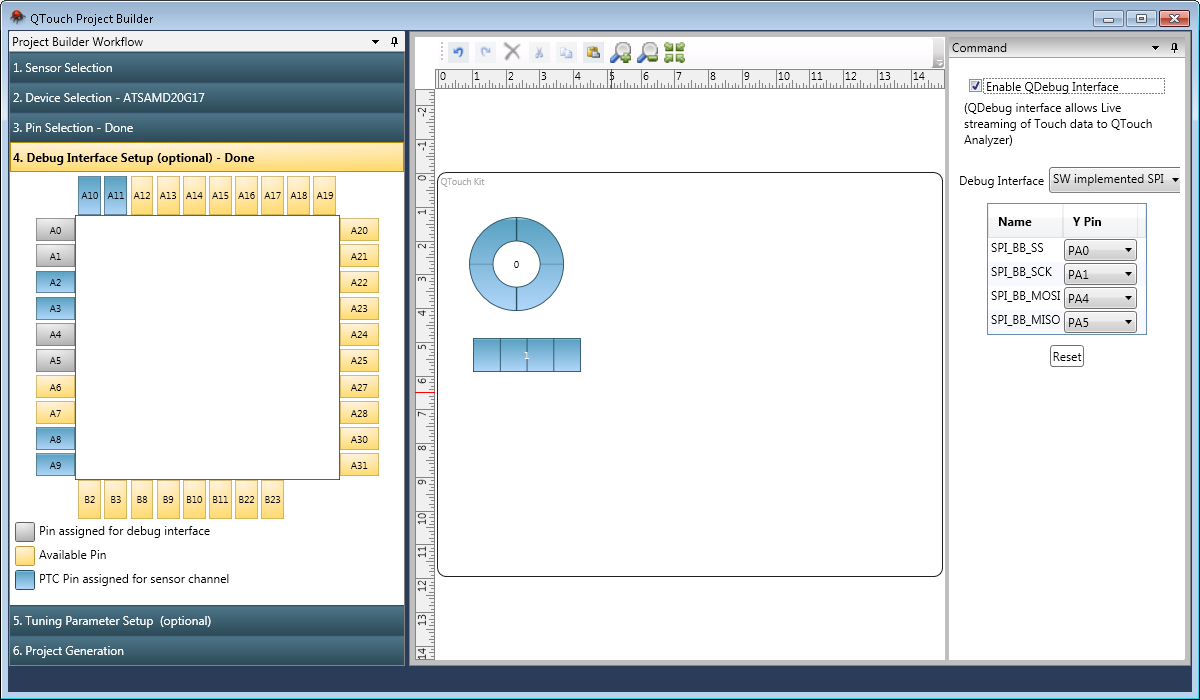
Task: Select pin A12 on chip diagram
Action: (142, 196)
